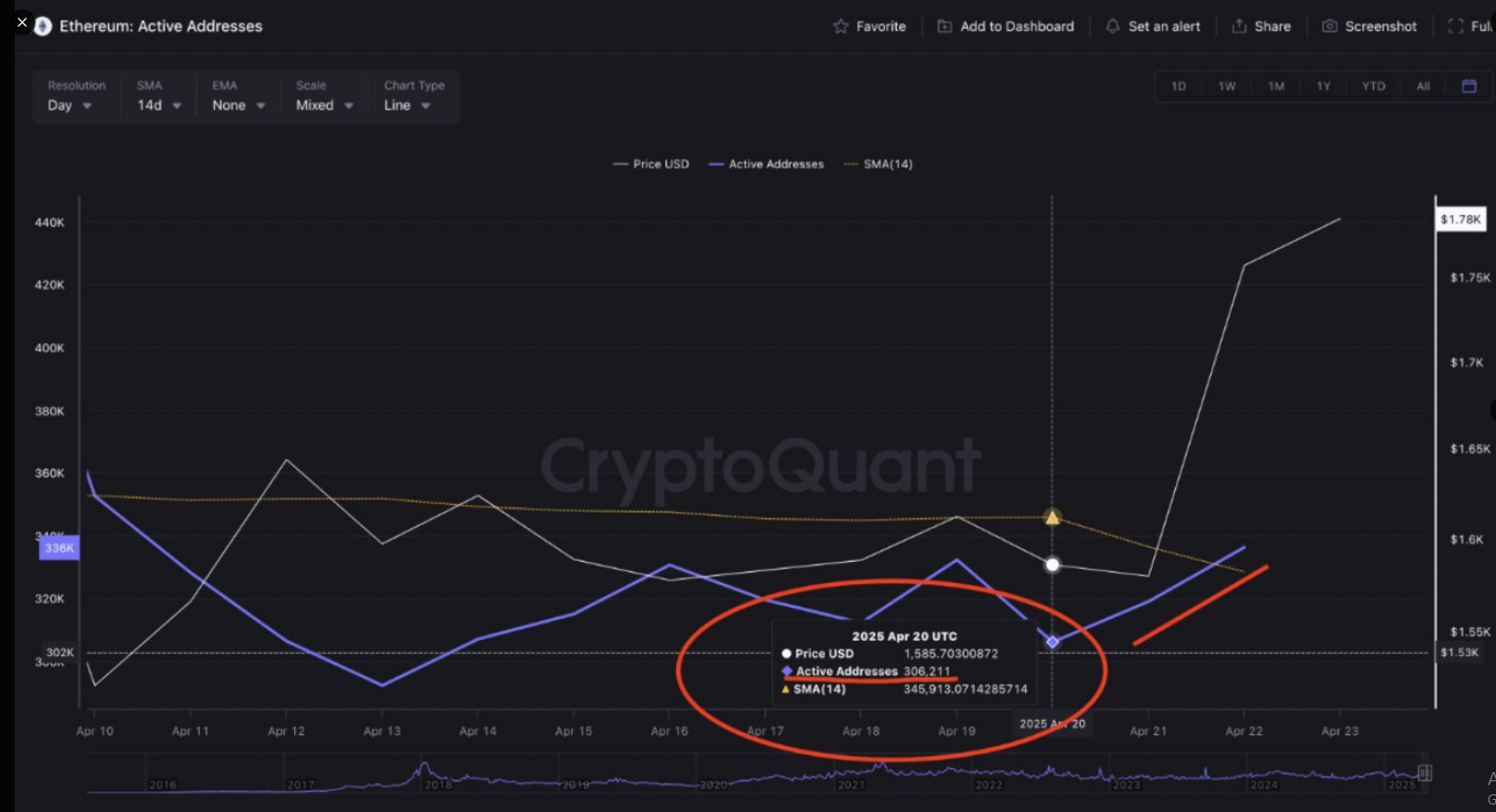
Task: Hide the Active Addresses legend series
Action: pyautogui.click(x=767, y=164)
